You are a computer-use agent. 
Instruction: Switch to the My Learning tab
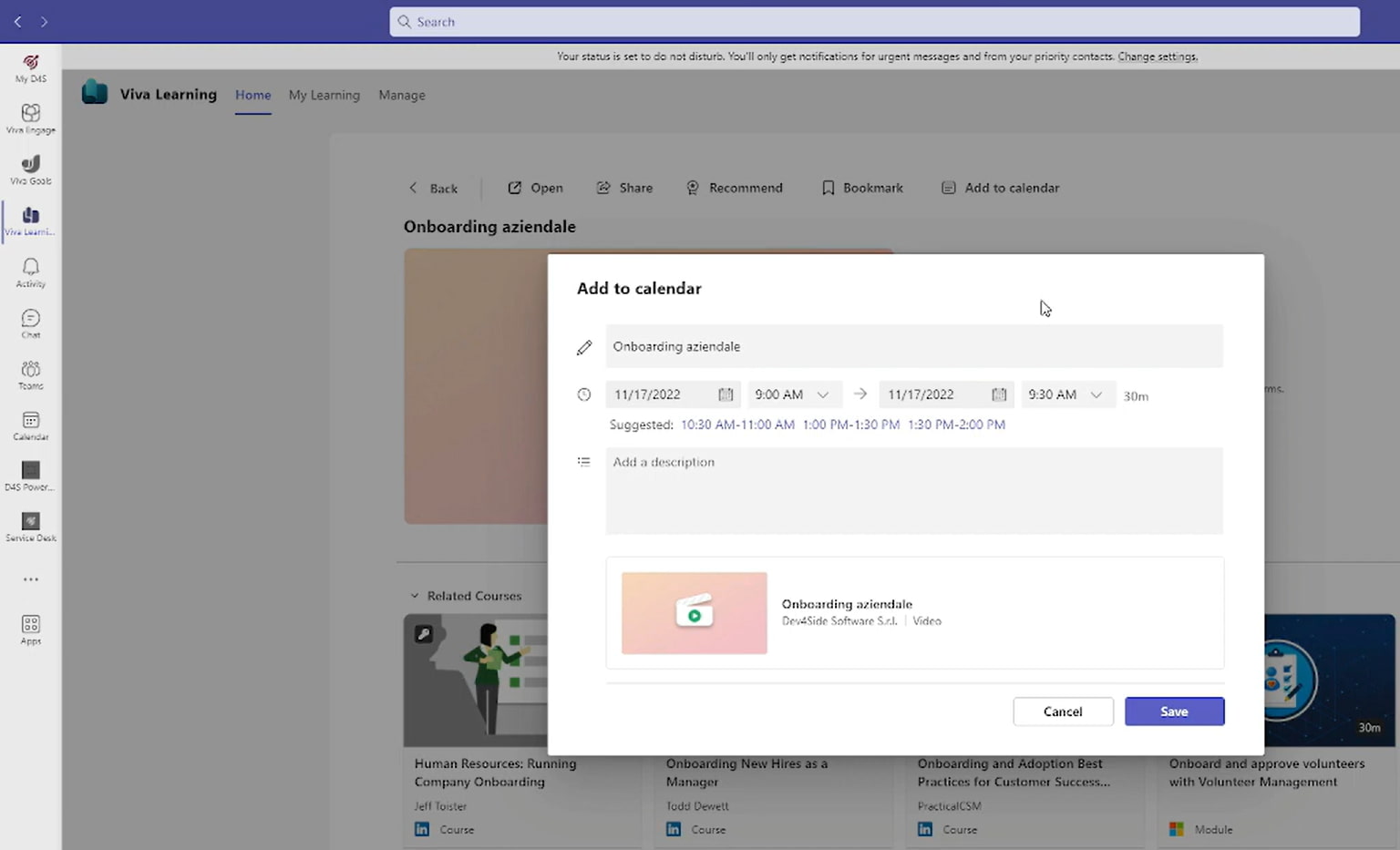324,95
